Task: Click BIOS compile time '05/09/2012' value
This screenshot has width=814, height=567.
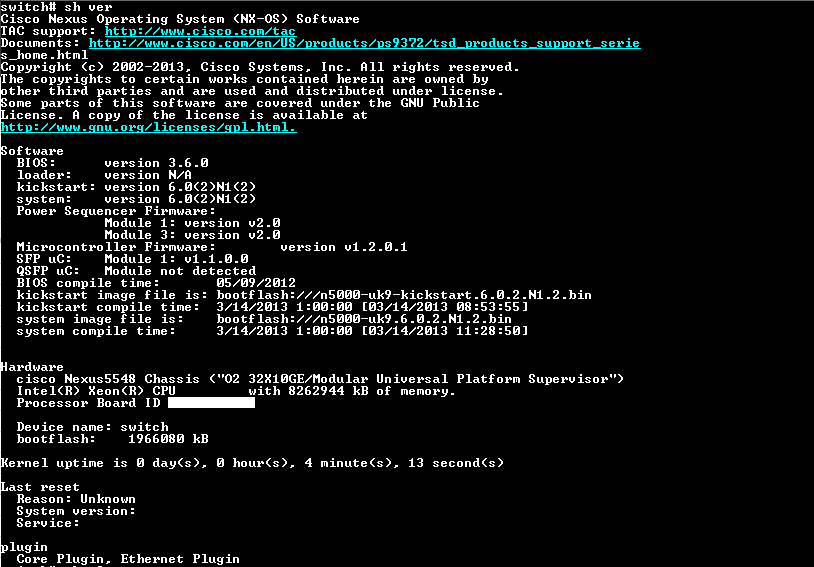Action: (x=256, y=283)
